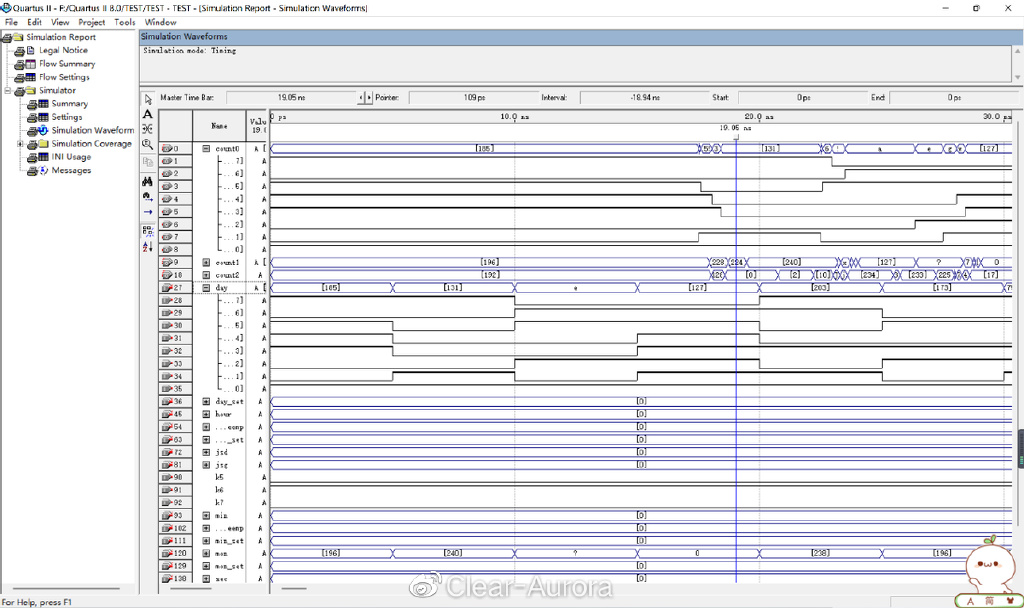The width and height of the screenshot is (1024, 608).
Task: Click the left report tree horizontal scrollbar
Action: point(66,588)
